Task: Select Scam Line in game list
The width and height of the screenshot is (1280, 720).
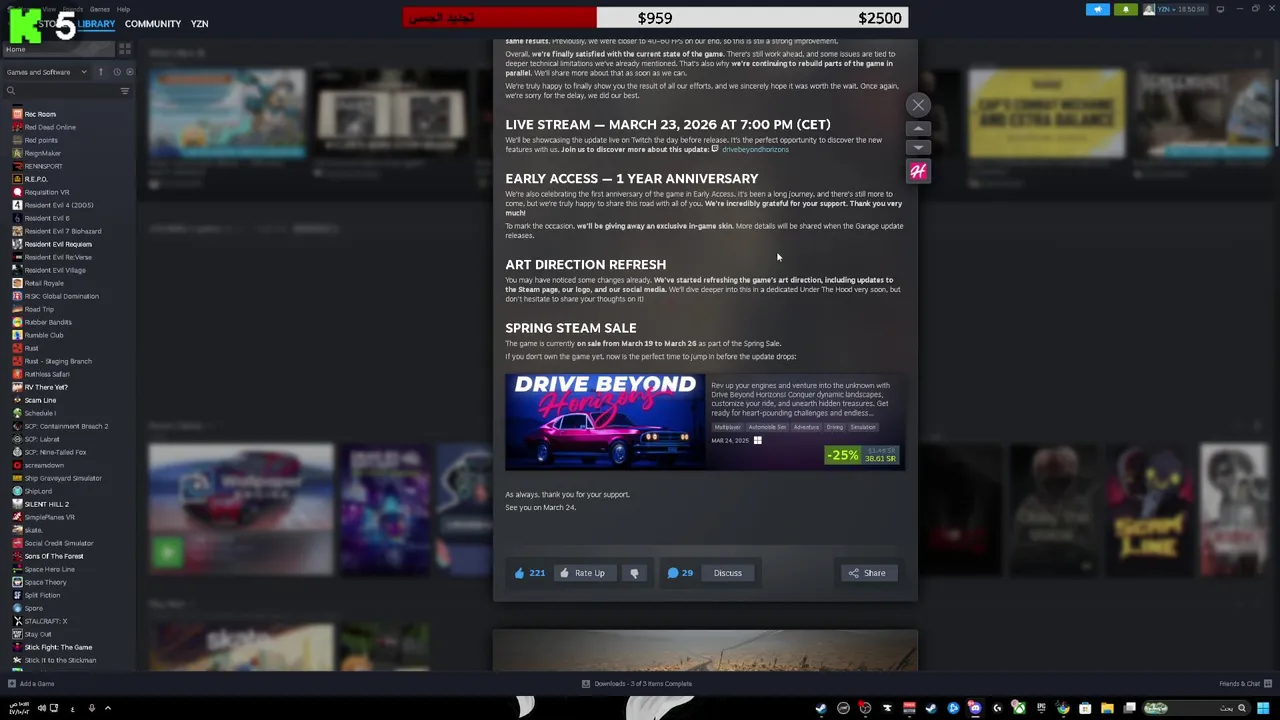Action: pos(40,400)
